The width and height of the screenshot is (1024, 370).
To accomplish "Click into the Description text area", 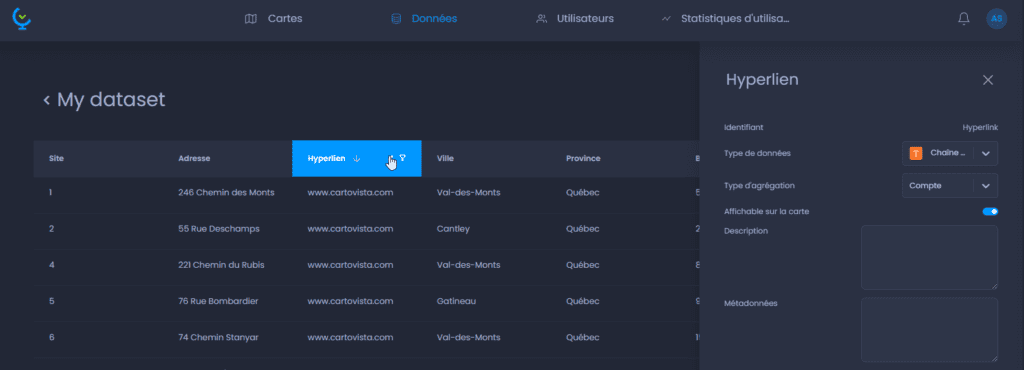I will [x=929, y=257].
